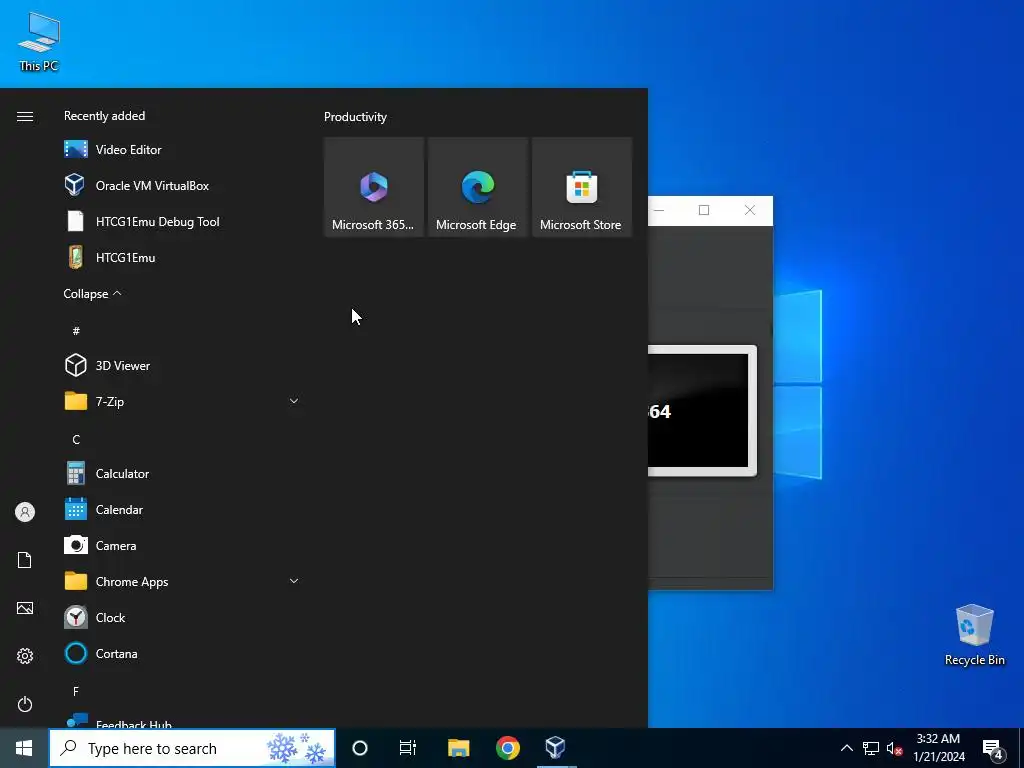Image resolution: width=1024 pixels, height=768 pixels.
Task: Open taskbar clock and date
Action: point(938,748)
